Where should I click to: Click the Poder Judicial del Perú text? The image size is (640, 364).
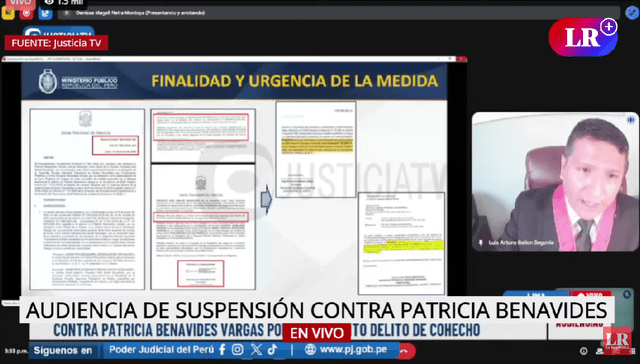point(162,350)
